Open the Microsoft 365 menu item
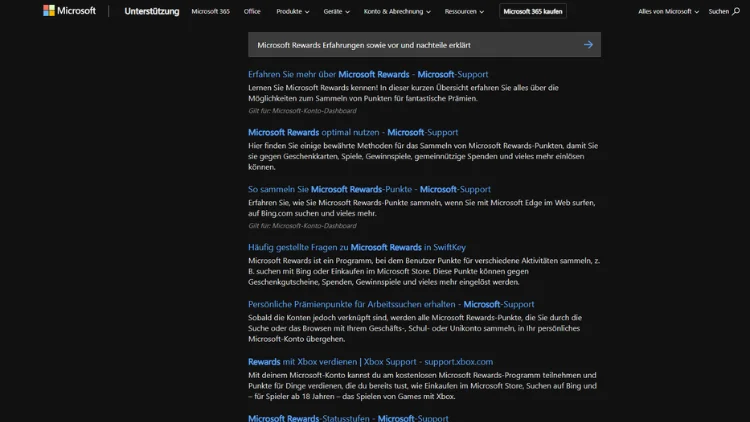 pos(210,11)
